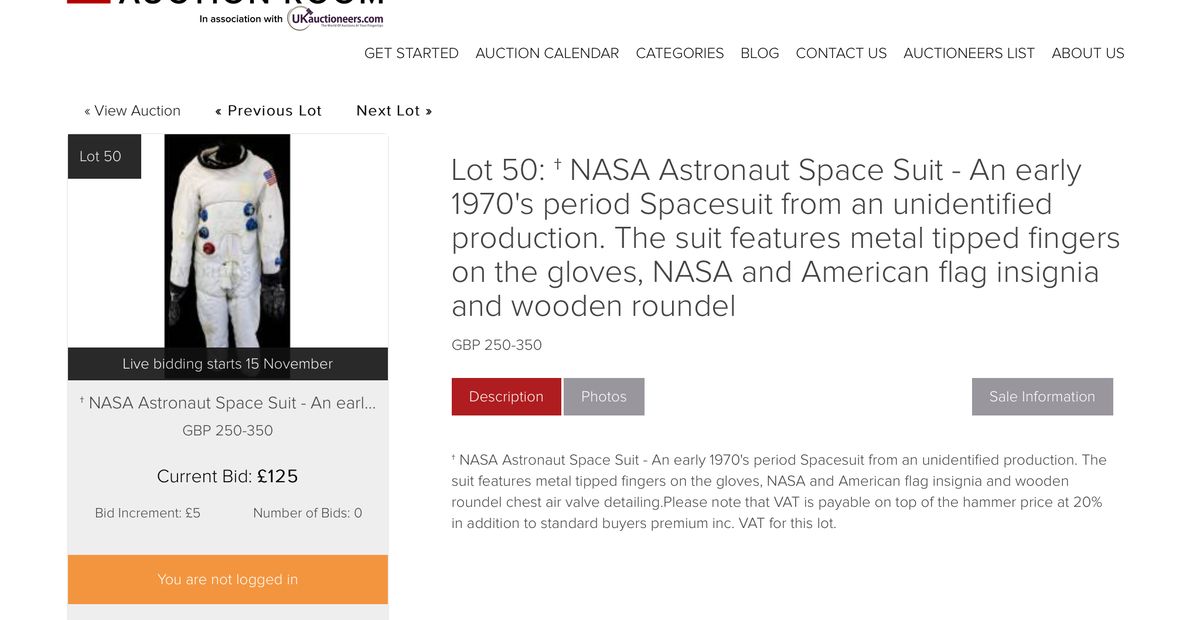This screenshot has height=620, width=1200.
Task: Click the UKauctioneers.com logo
Action: tap(335, 17)
